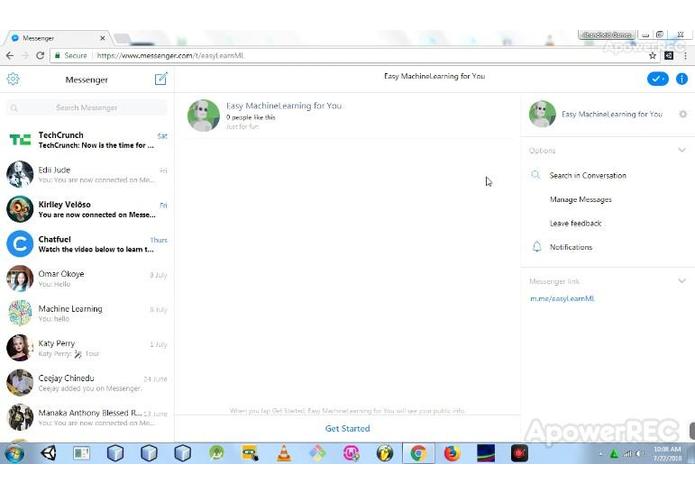This screenshot has width=695, height=494.
Task: Click the Get Started button
Action: [348, 428]
